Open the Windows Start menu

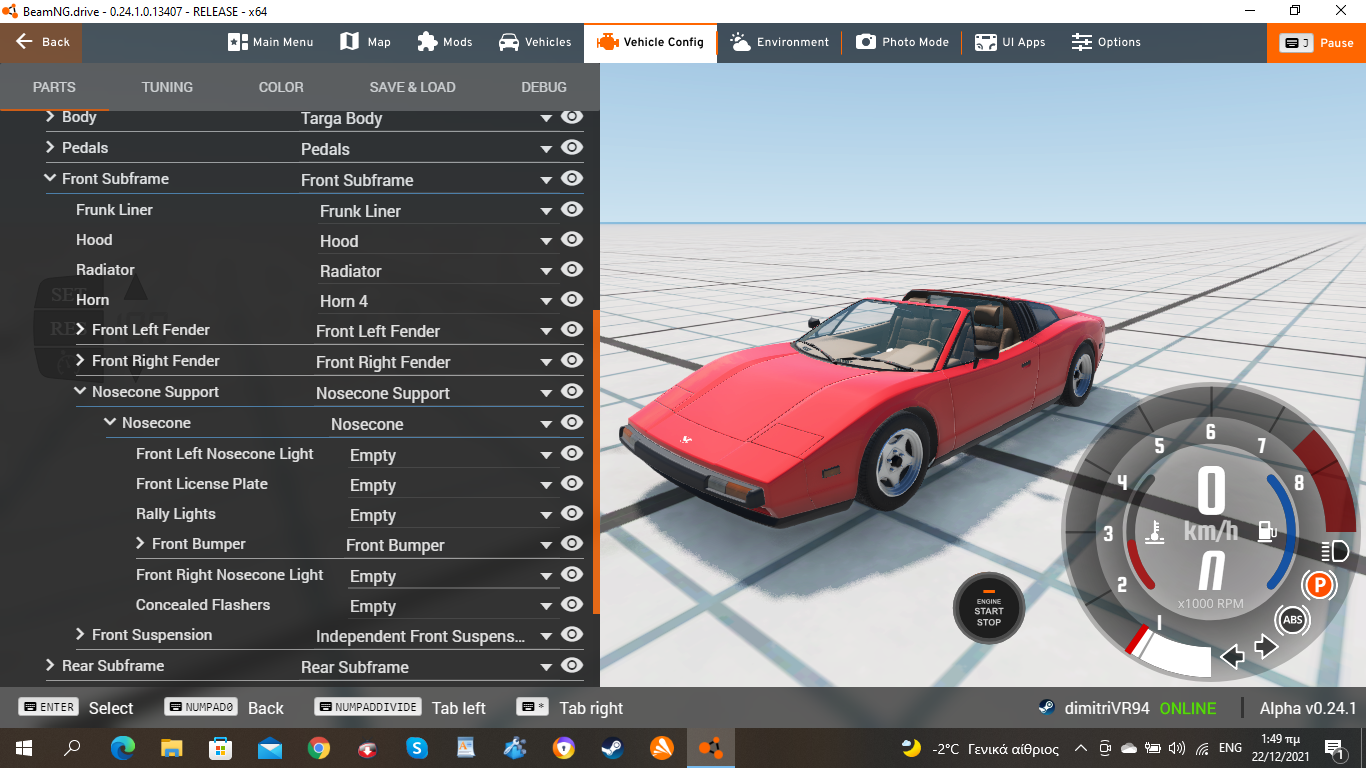tap(23, 747)
